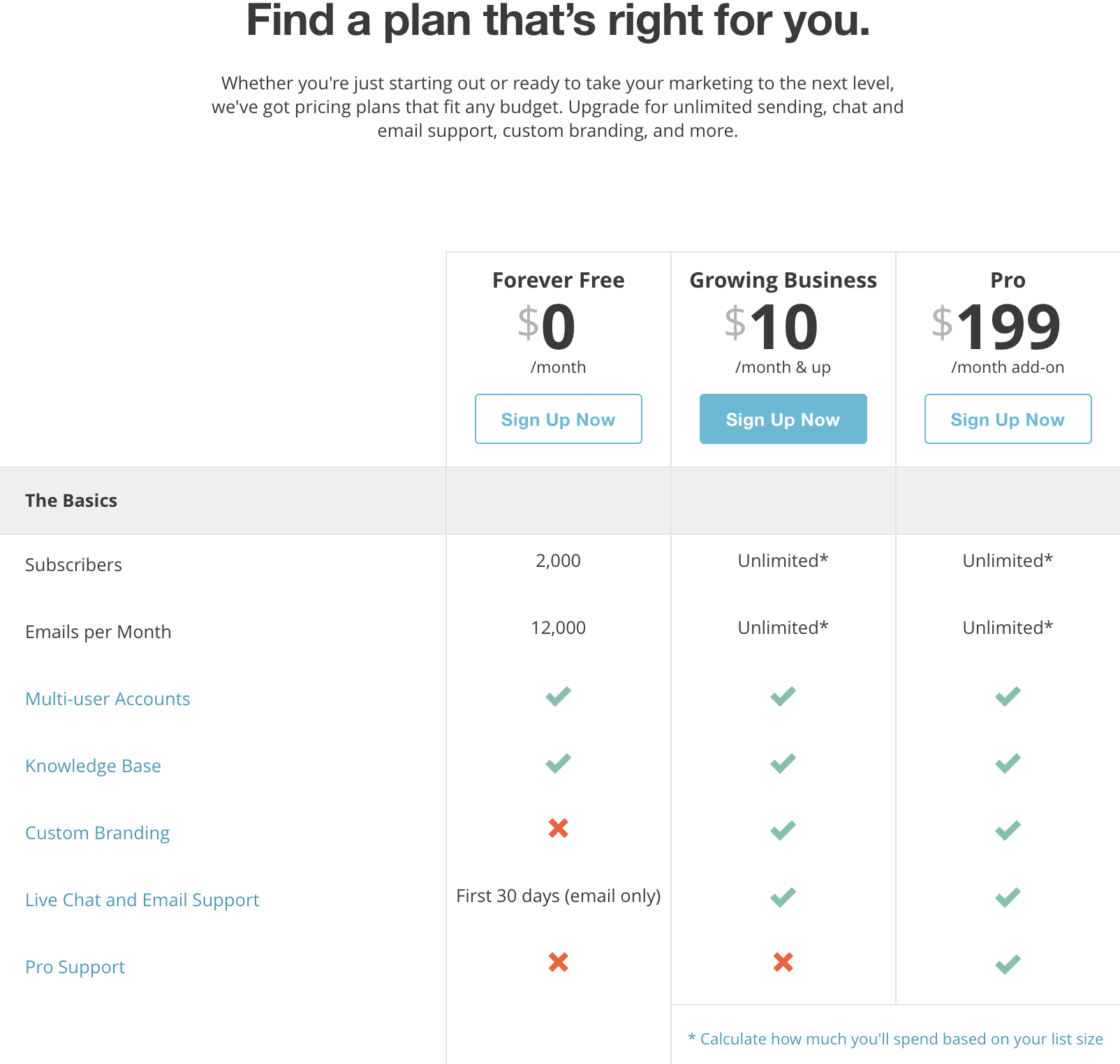Image resolution: width=1120 pixels, height=1064 pixels.
Task: Click Custom Branding checkmark under Pro plan
Action: (x=1008, y=830)
